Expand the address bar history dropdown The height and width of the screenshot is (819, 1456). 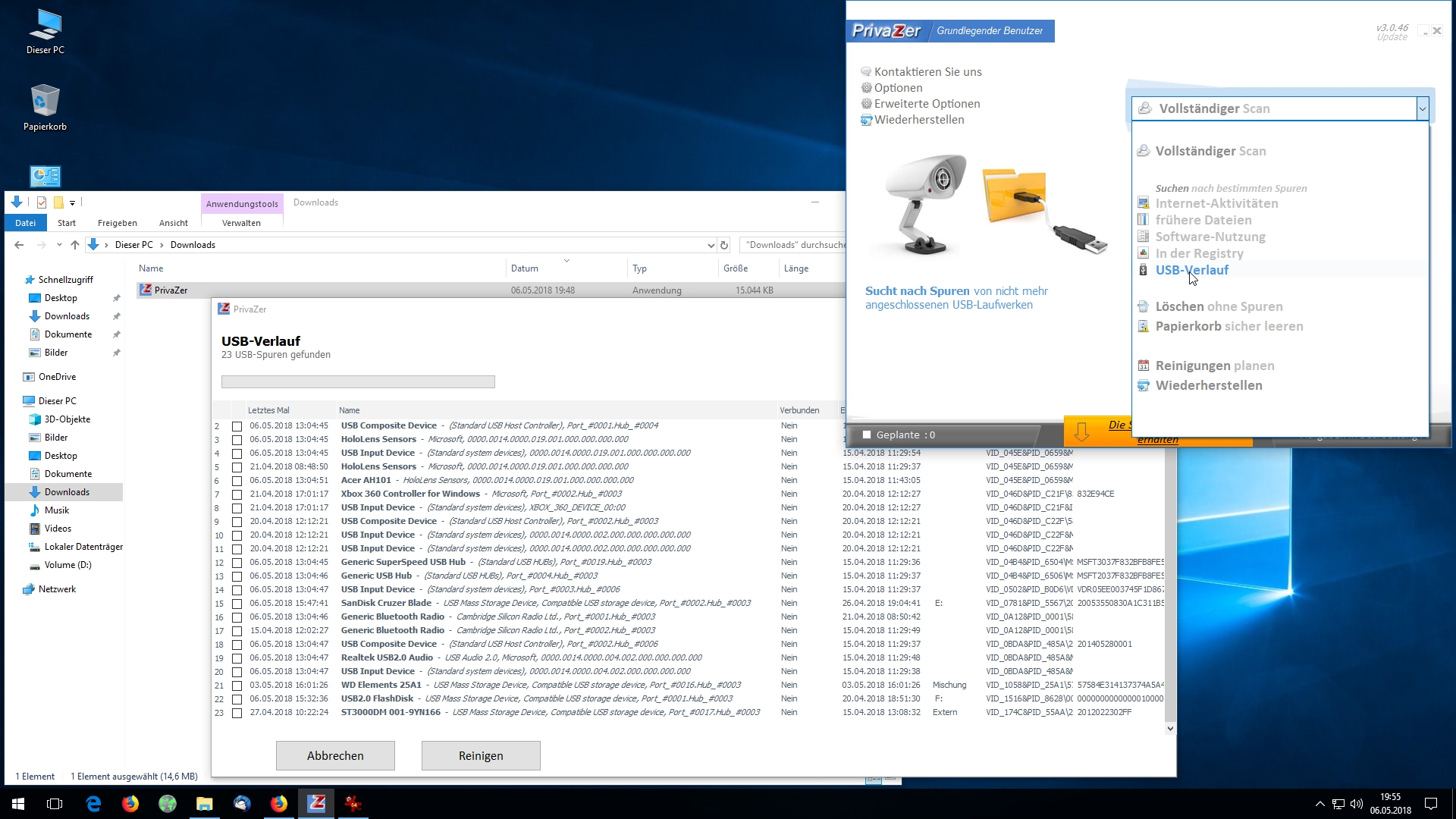coord(711,245)
